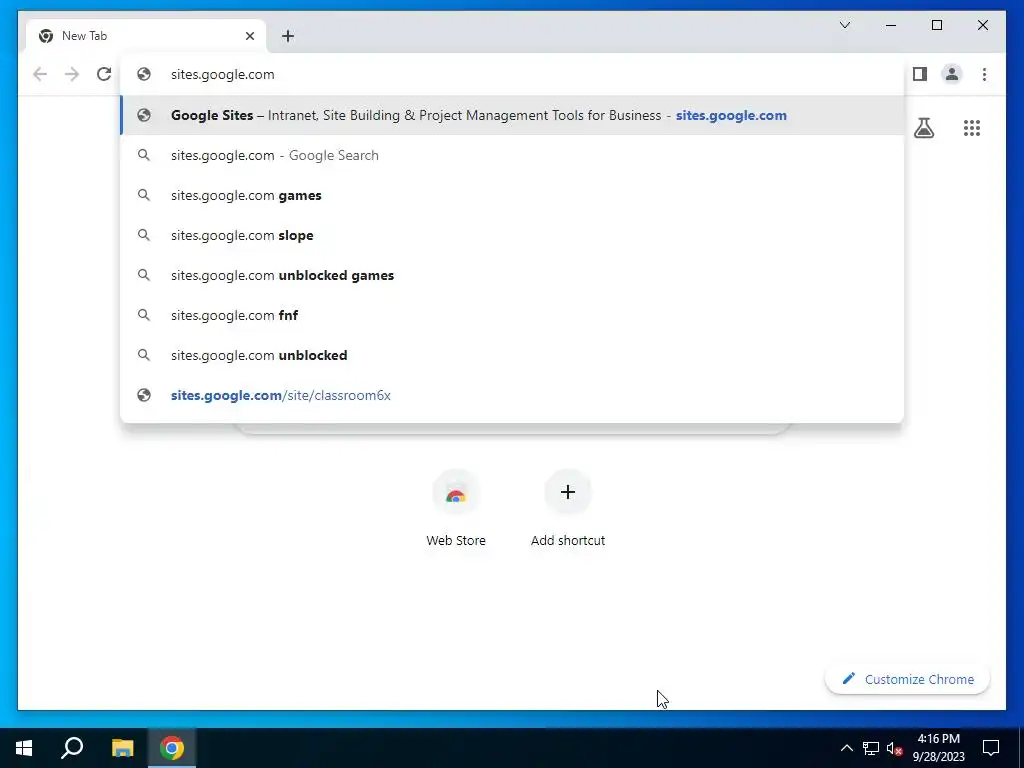
Task: Open the Windows Start menu
Action: point(24,748)
